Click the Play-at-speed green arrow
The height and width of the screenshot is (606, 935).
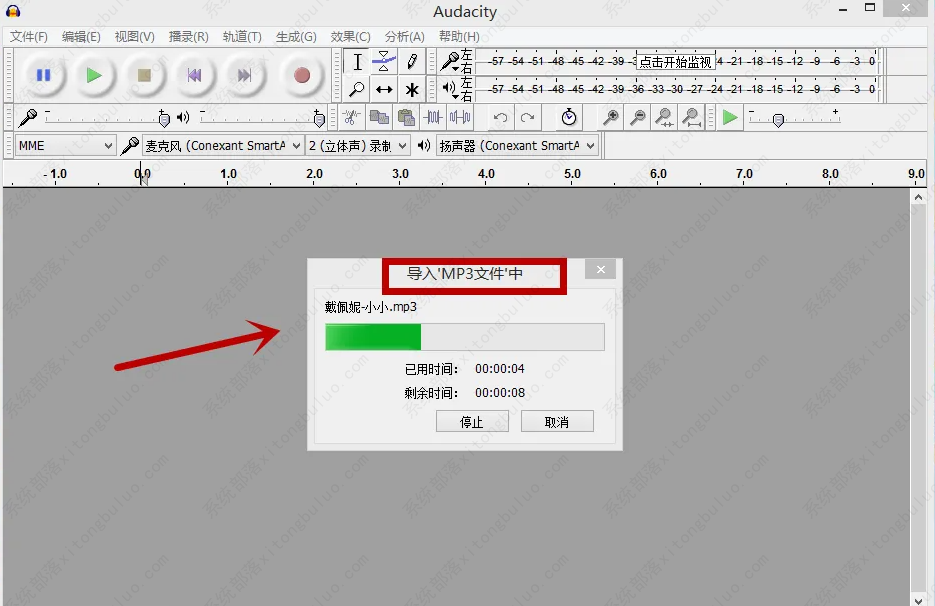coord(729,118)
